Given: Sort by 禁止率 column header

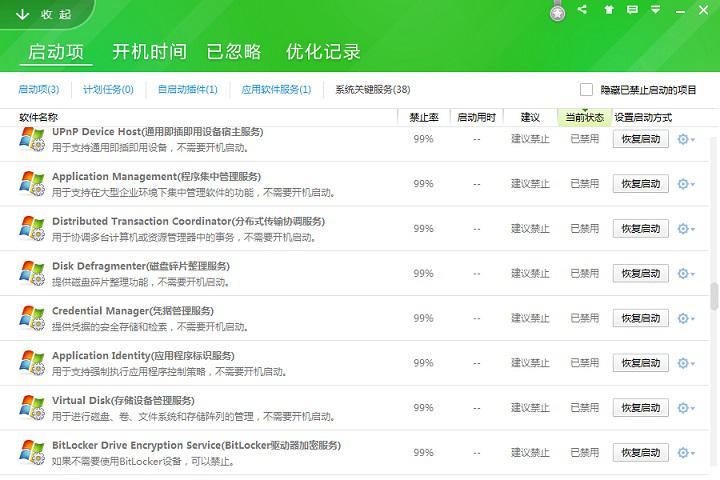Looking at the screenshot, I should [424, 118].
